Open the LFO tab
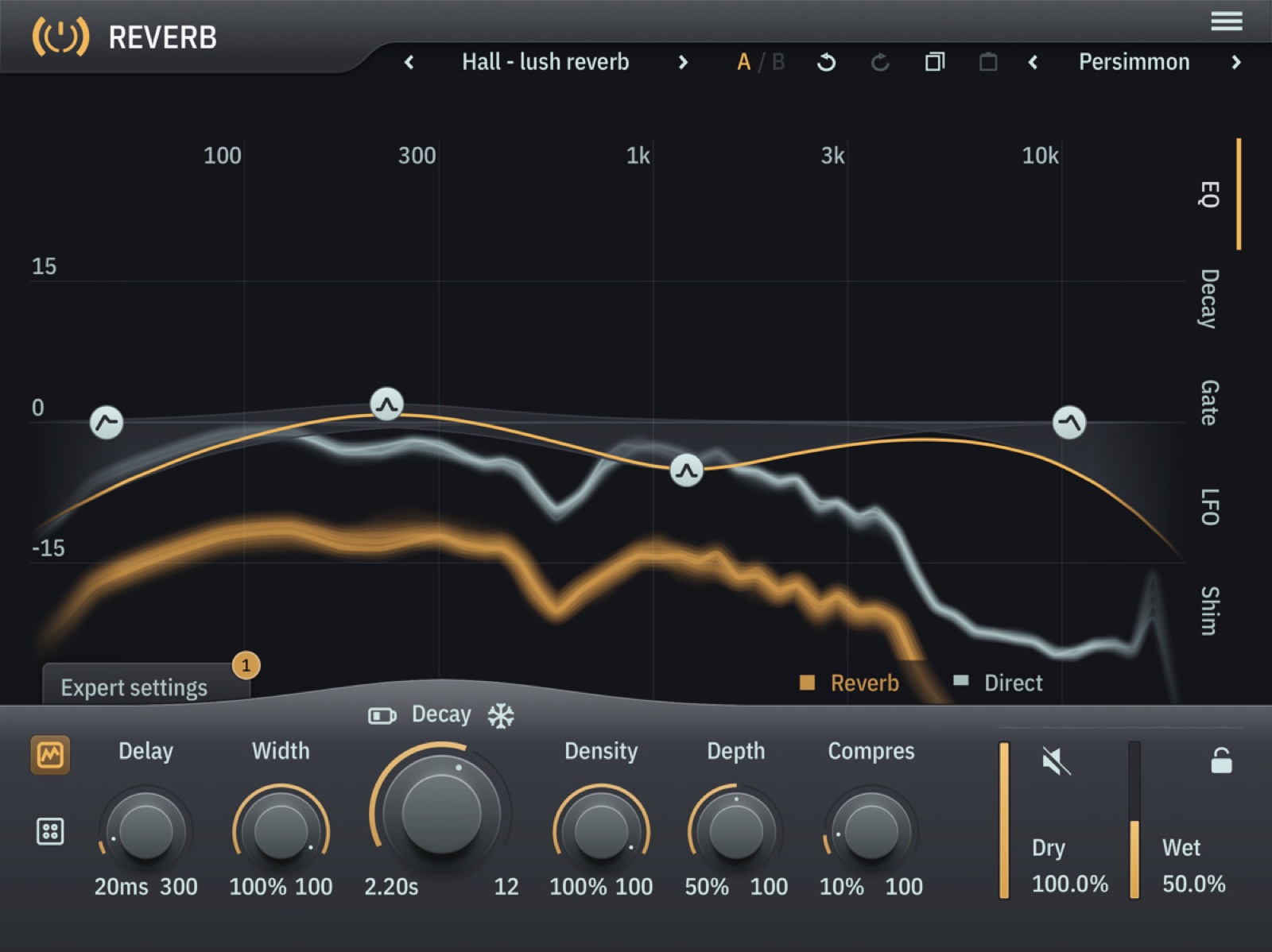This screenshot has height=952, width=1272. 1209,507
